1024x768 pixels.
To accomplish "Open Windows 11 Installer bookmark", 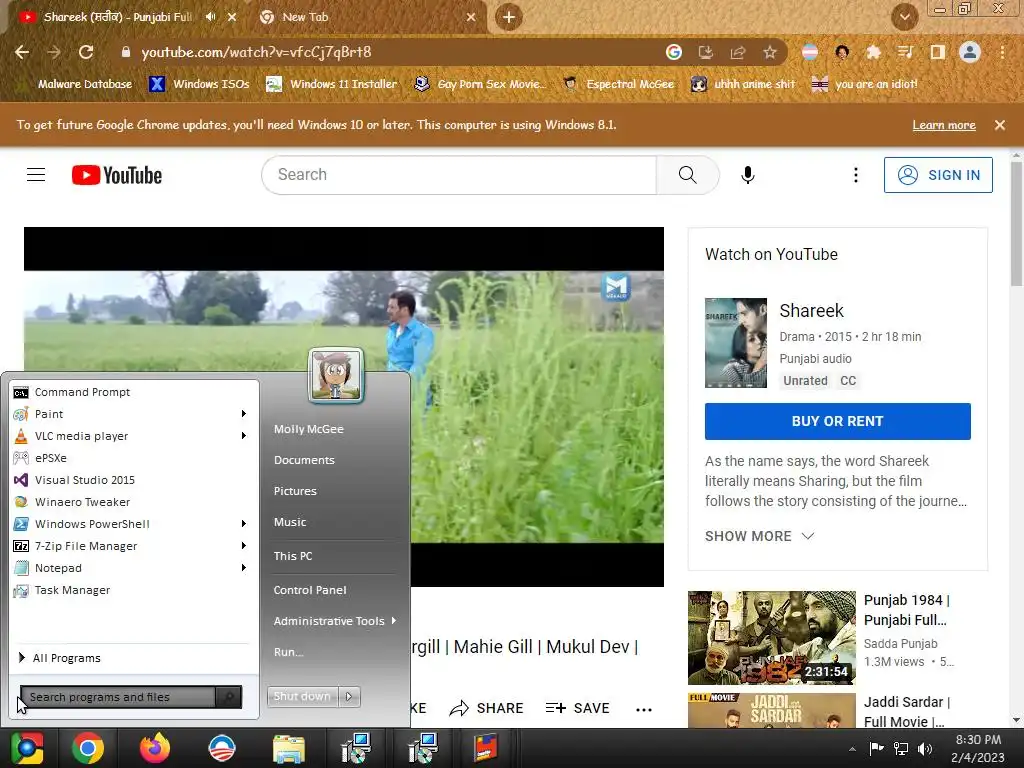I will click(332, 84).
